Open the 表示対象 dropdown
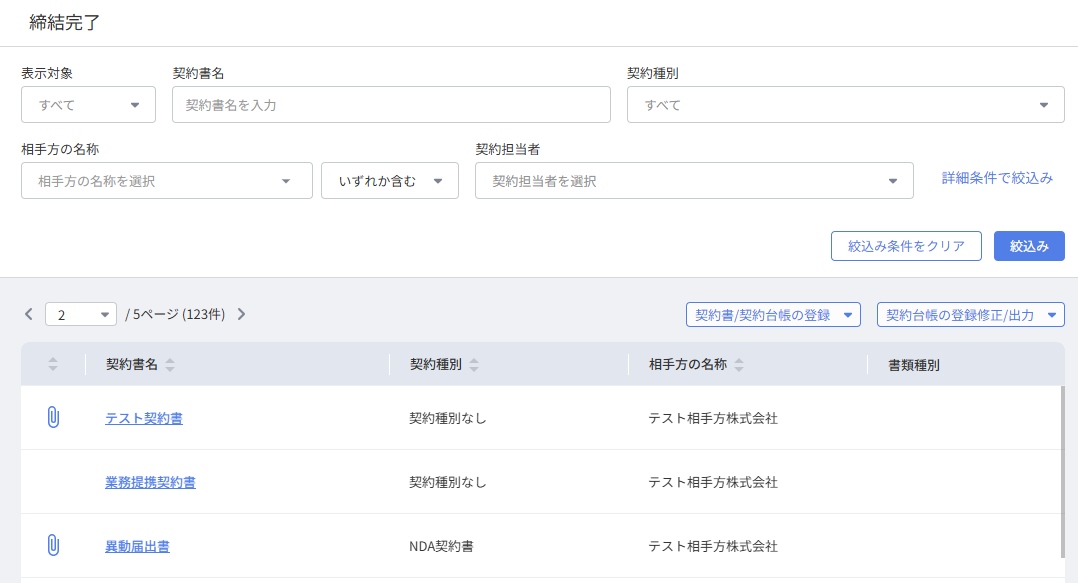The image size is (1078, 583). (88, 105)
